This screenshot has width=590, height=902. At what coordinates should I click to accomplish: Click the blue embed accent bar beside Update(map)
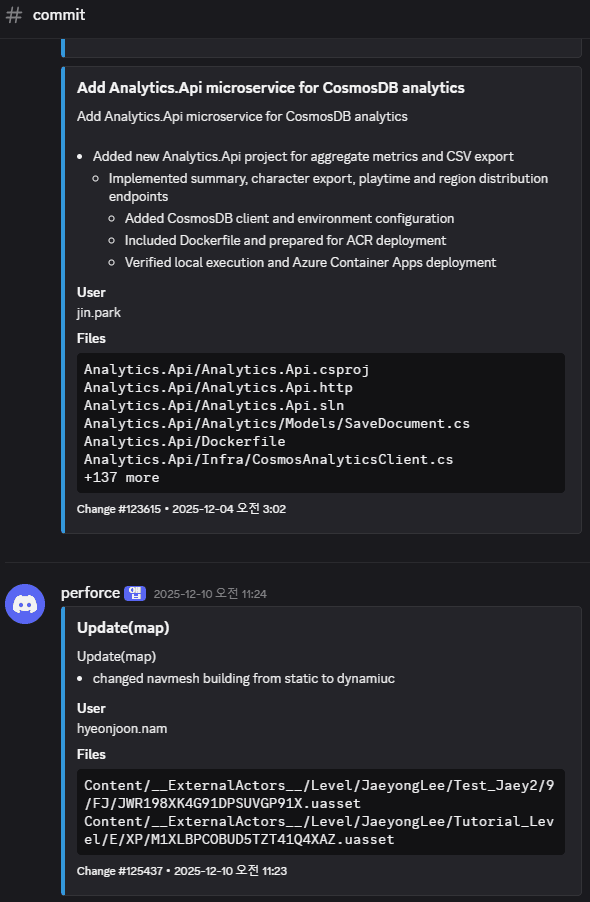click(x=67, y=740)
